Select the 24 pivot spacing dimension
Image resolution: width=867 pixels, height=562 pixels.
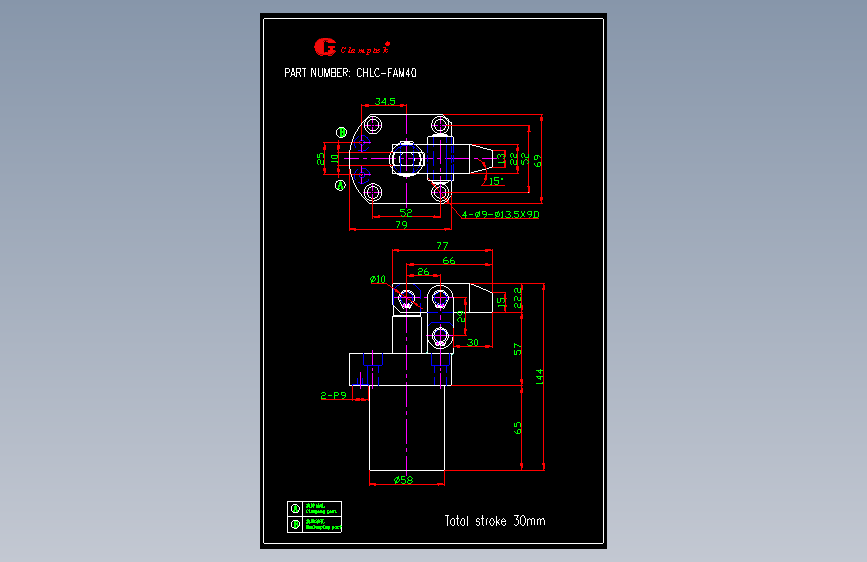461,316
